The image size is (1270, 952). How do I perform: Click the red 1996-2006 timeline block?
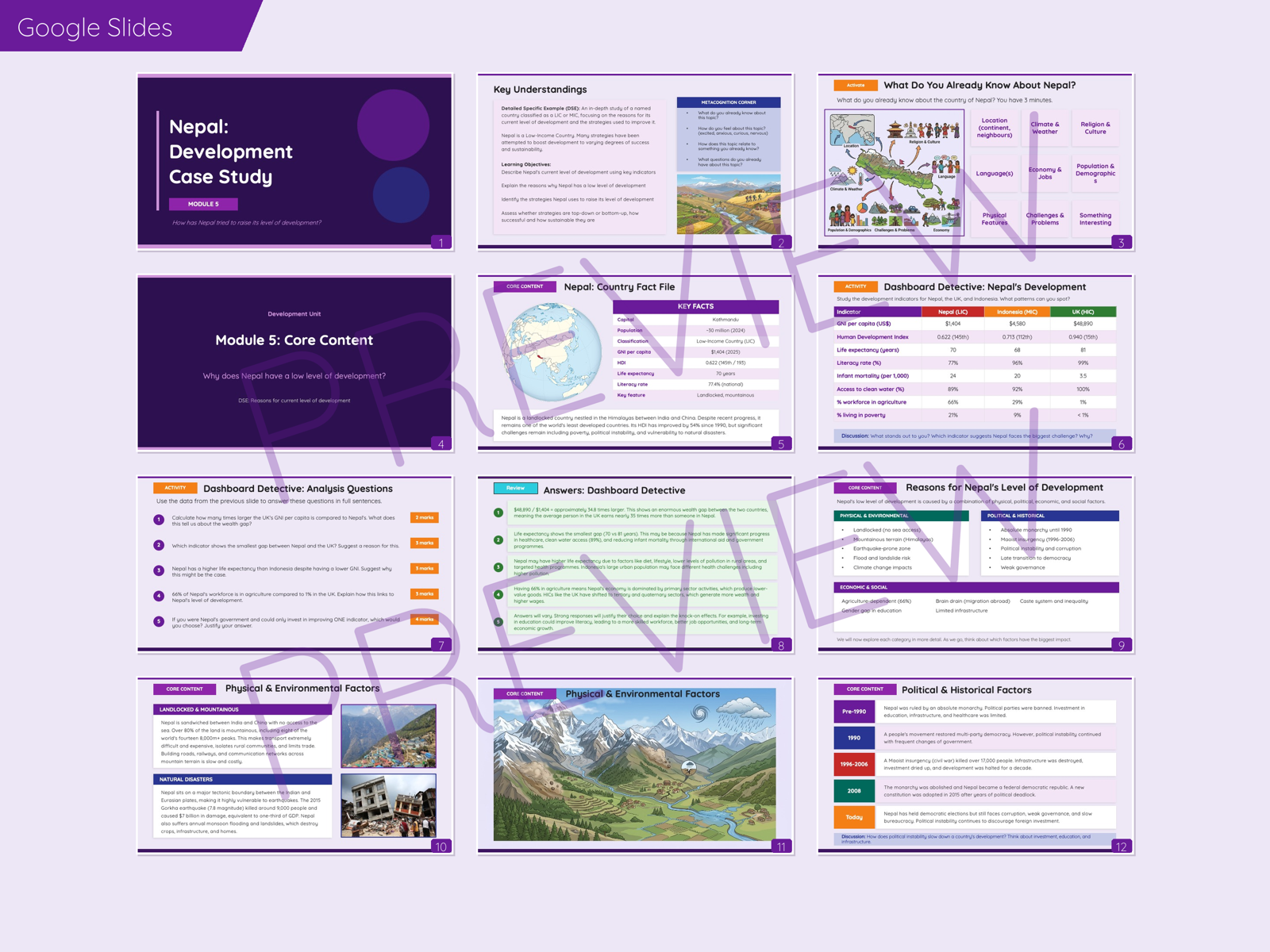point(854,764)
